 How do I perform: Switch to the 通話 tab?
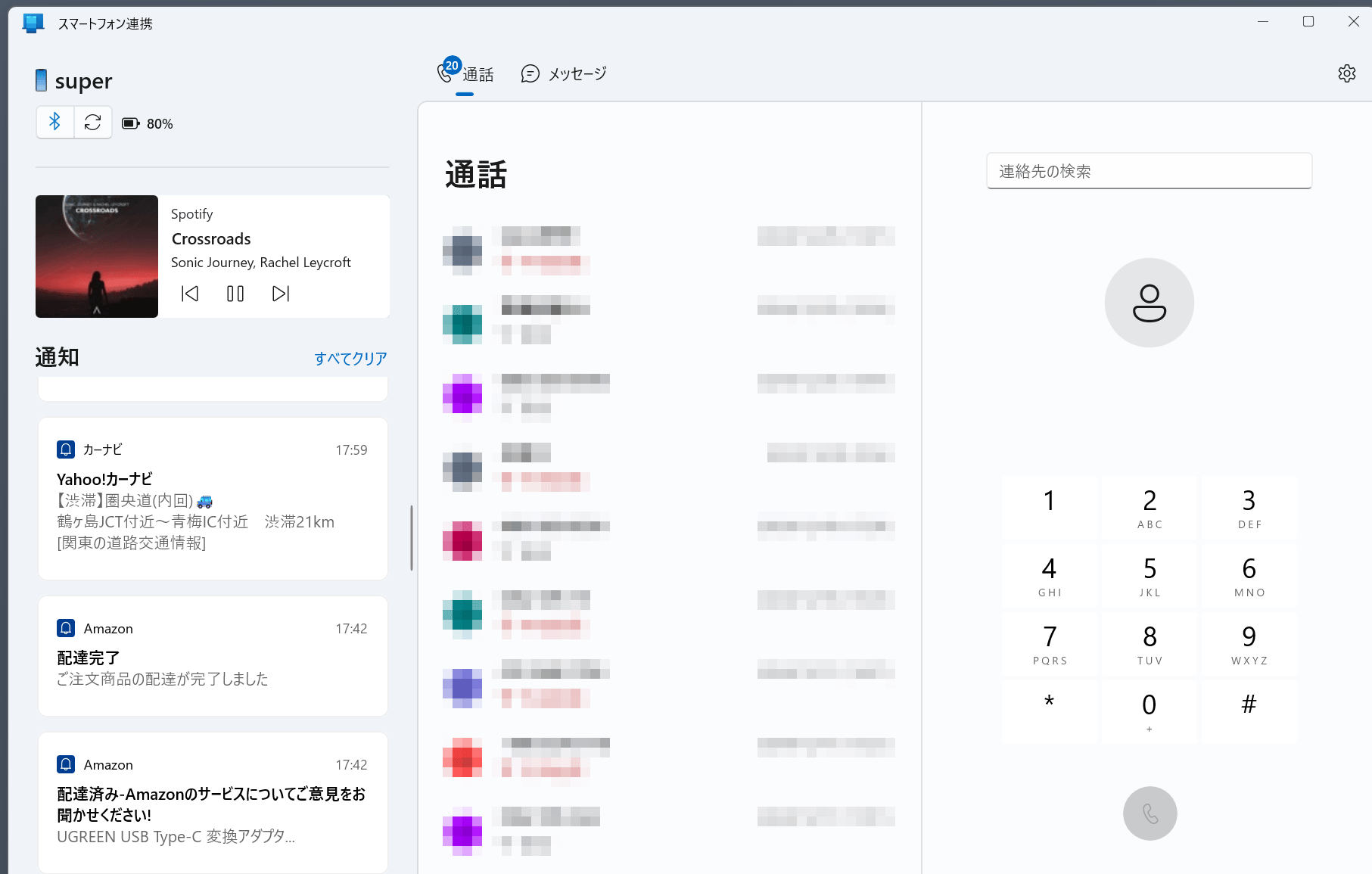point(466,74)
